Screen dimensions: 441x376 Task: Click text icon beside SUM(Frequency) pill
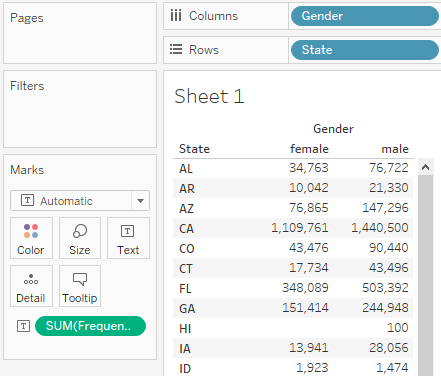pos(23,326)
